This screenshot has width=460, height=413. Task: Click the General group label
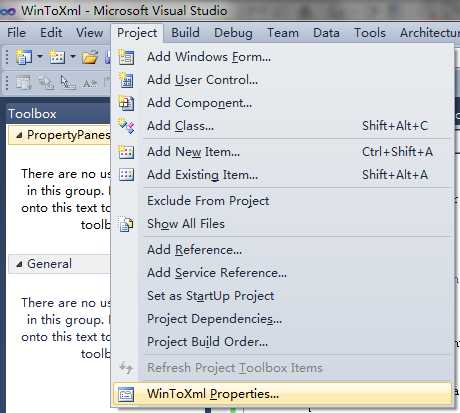click(x=49, y=264)
